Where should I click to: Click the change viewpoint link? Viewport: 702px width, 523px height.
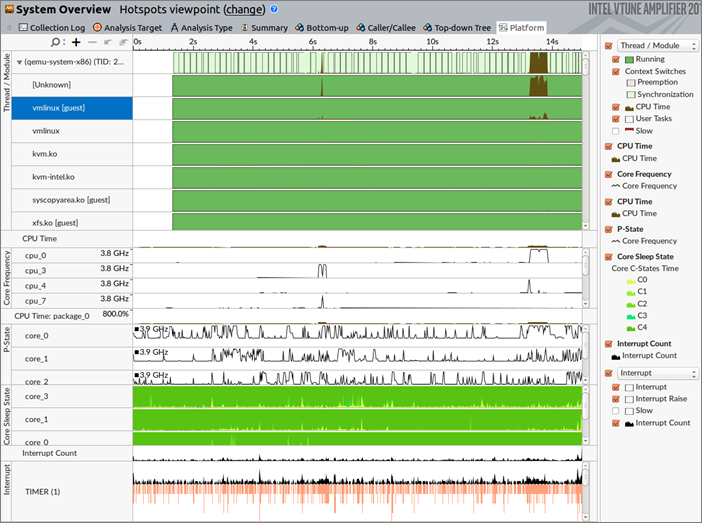[x=245, y=9]
